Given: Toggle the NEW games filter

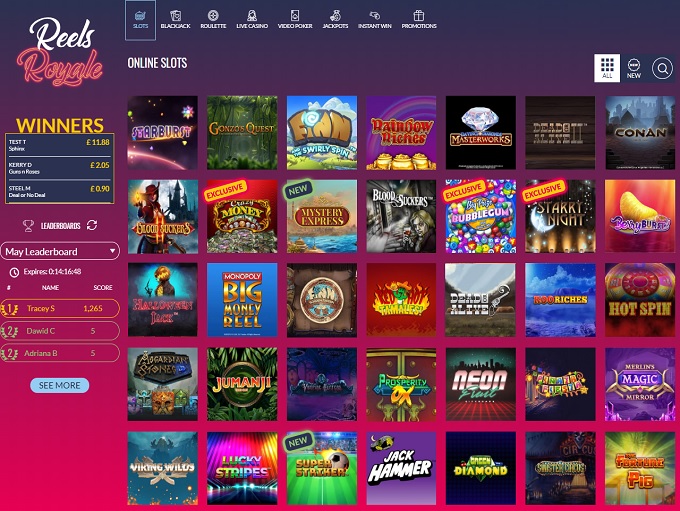Looking at the screenshot, I should (x=634, y=68).
